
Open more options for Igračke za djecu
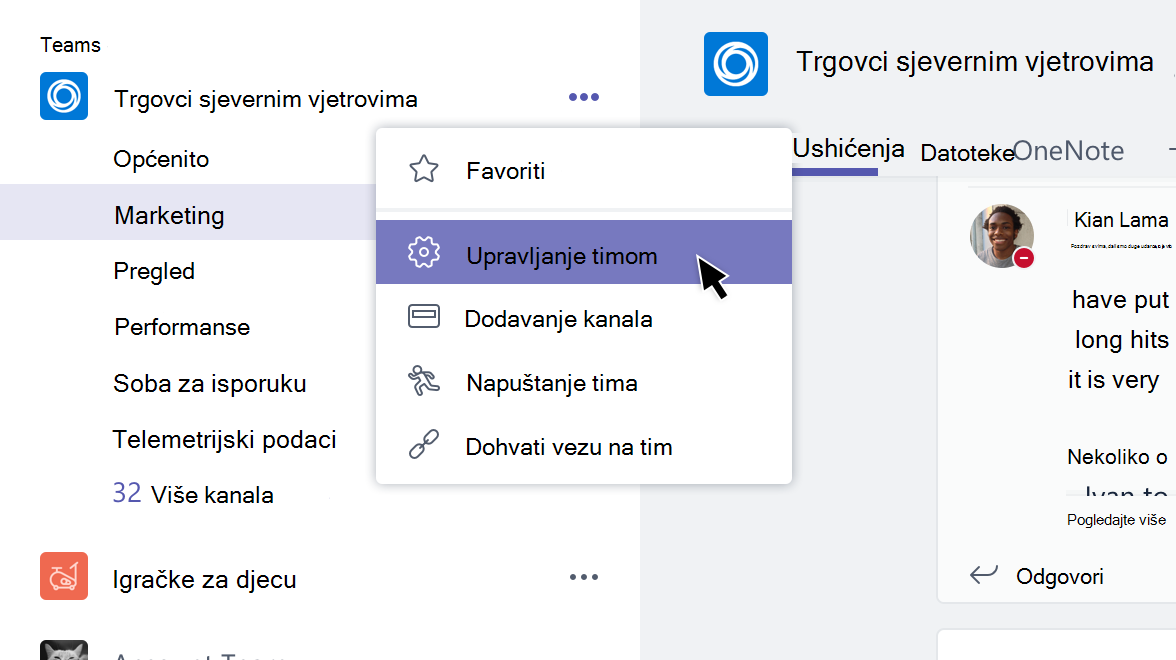584,577
